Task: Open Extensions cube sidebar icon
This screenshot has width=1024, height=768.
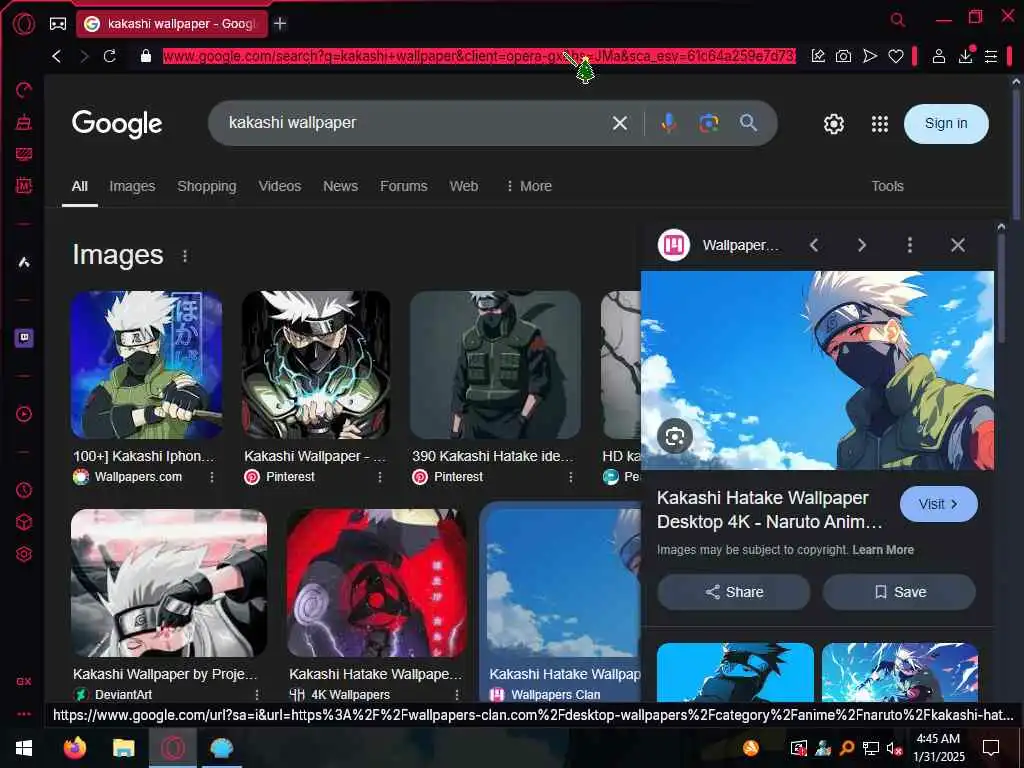Action: [24, 522]
